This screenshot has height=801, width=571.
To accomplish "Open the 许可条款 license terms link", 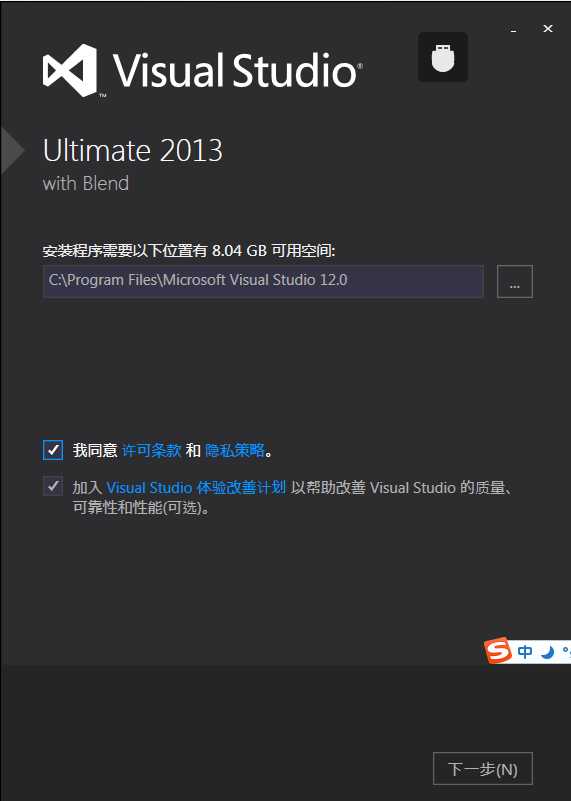I will click(152, 450).
